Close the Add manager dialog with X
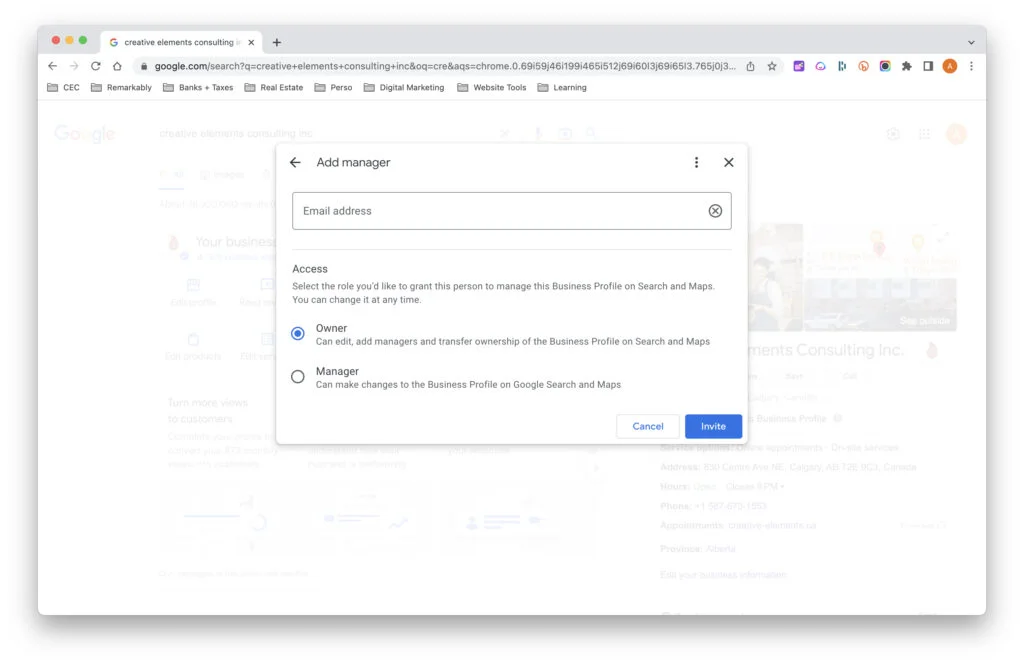1024x665 pixels. point(729,163)
